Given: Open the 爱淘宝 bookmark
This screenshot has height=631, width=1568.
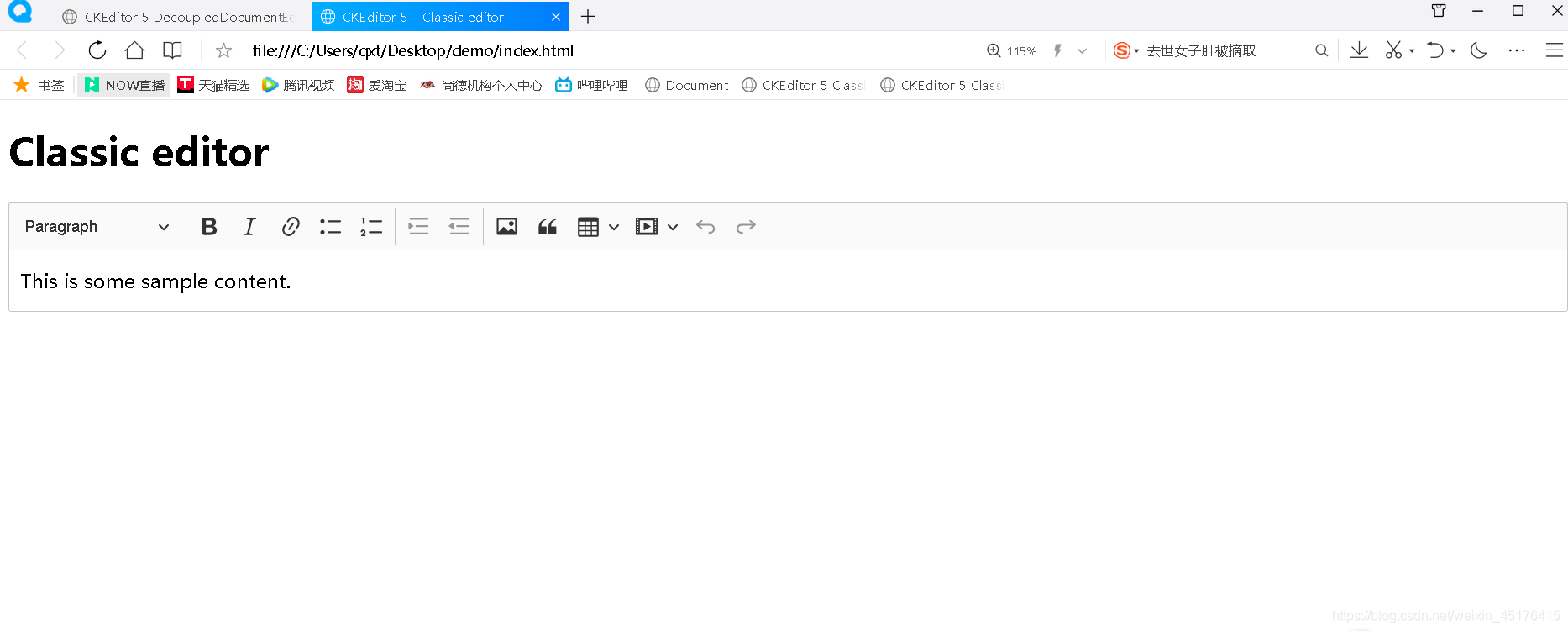Looking at the screenshot, I should coord(376,85).
